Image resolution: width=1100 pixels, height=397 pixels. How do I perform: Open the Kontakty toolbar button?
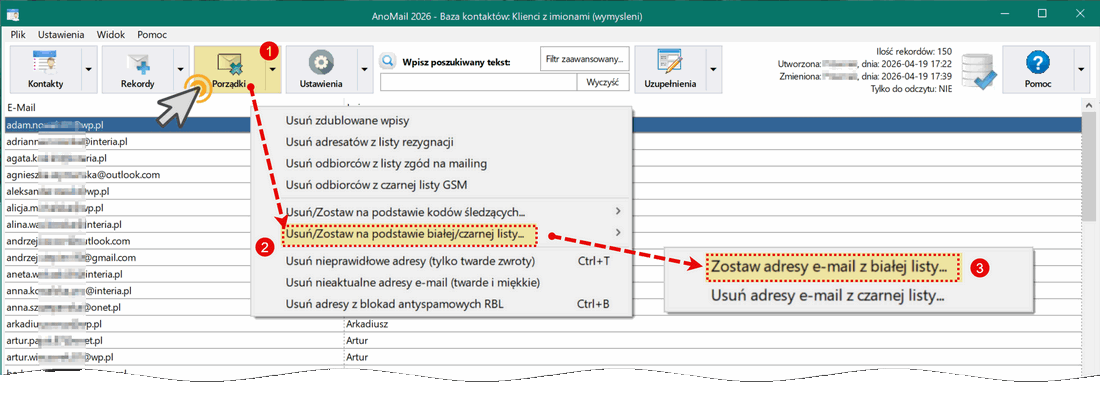pos(46,70)
